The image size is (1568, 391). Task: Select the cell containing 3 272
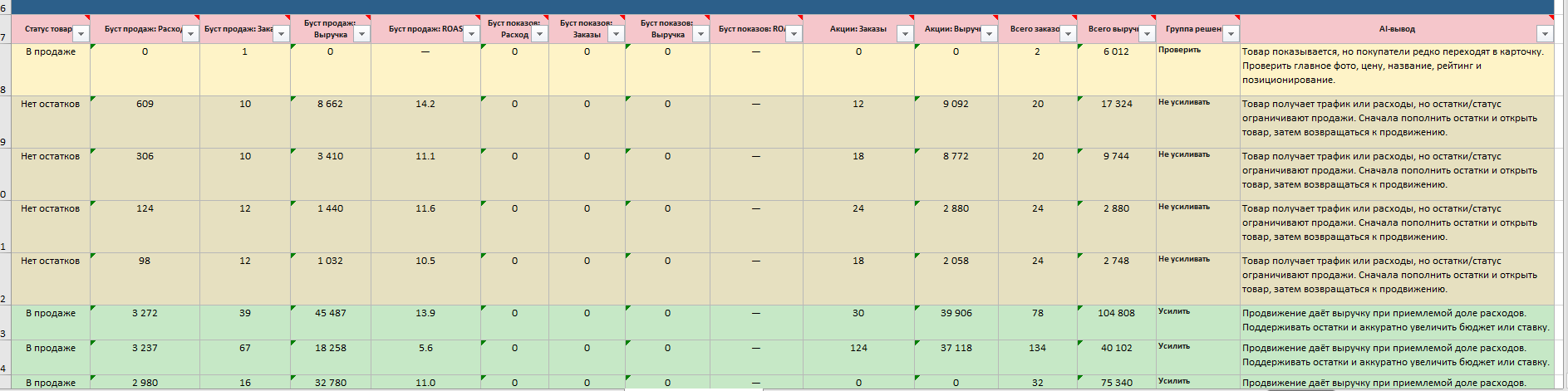coord(145,323)
